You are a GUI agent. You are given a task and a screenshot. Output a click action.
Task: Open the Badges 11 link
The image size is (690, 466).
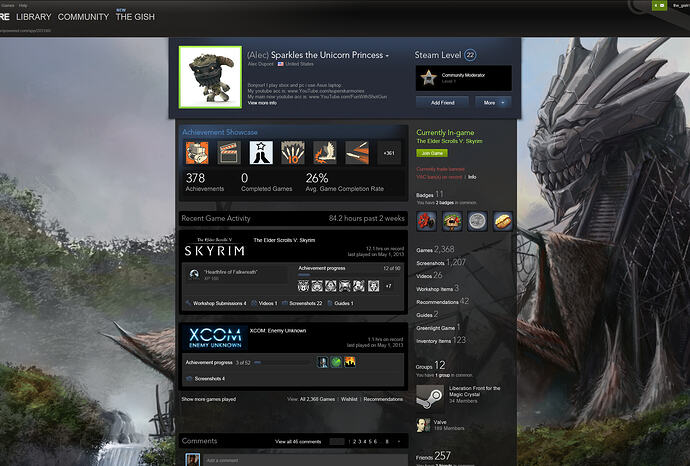[x=430, y=194]
